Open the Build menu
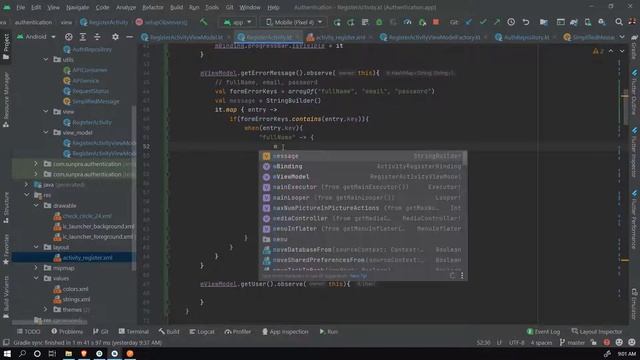Image resolution: width=640 pixels, height=360 pixels. tap(176, 7)
